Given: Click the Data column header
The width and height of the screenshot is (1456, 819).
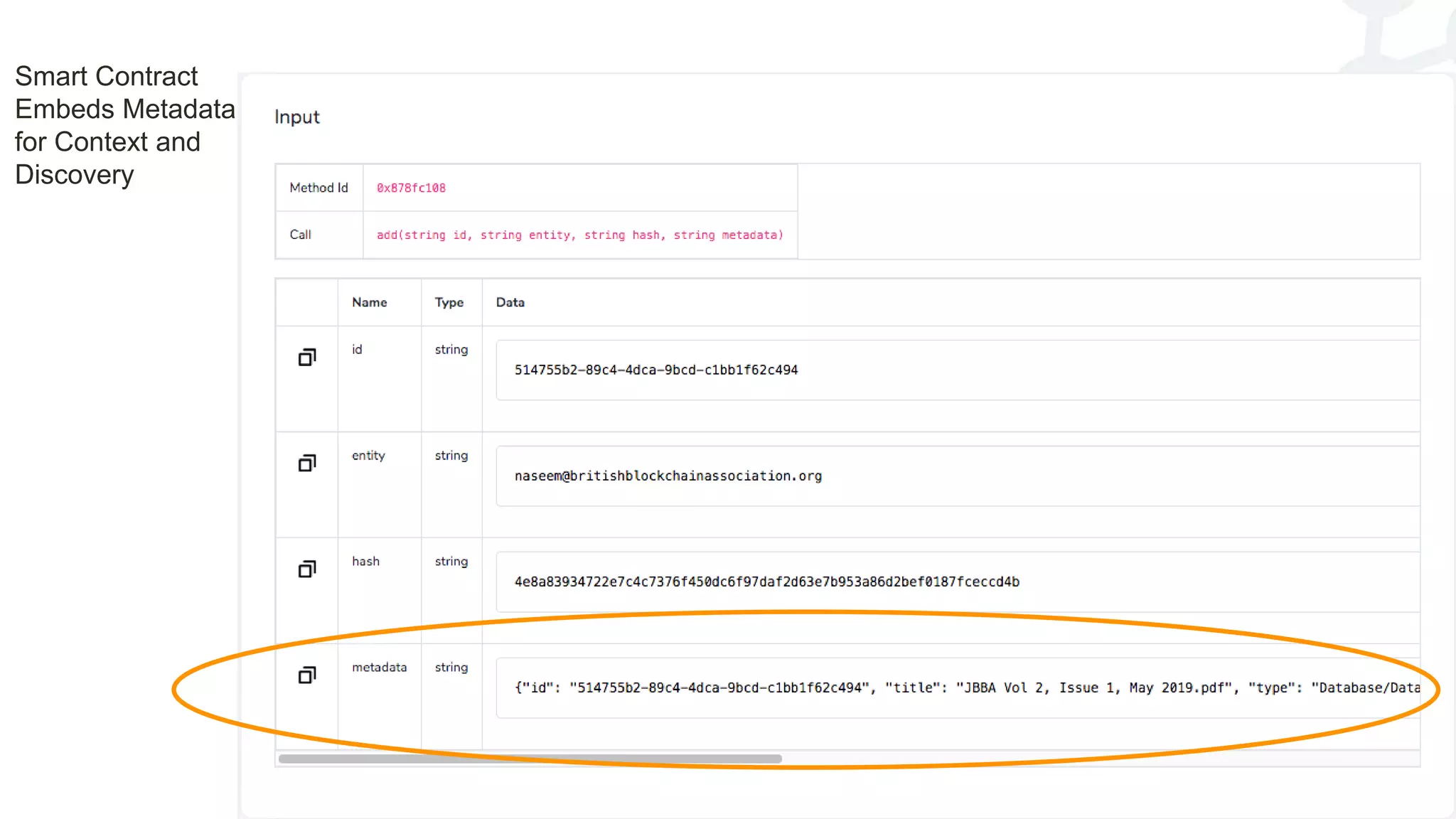Looking at the screenshot, I should tap(510, 302).
